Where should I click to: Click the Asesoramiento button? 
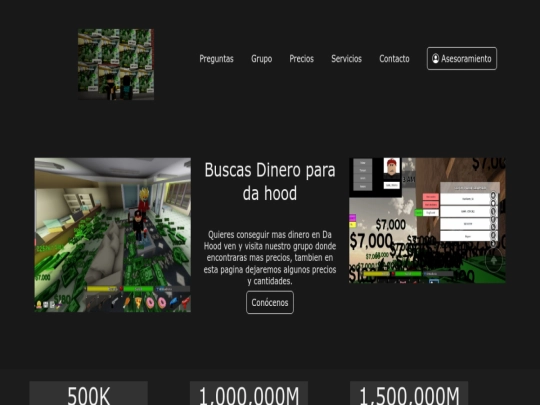click(x=462, y=59)
